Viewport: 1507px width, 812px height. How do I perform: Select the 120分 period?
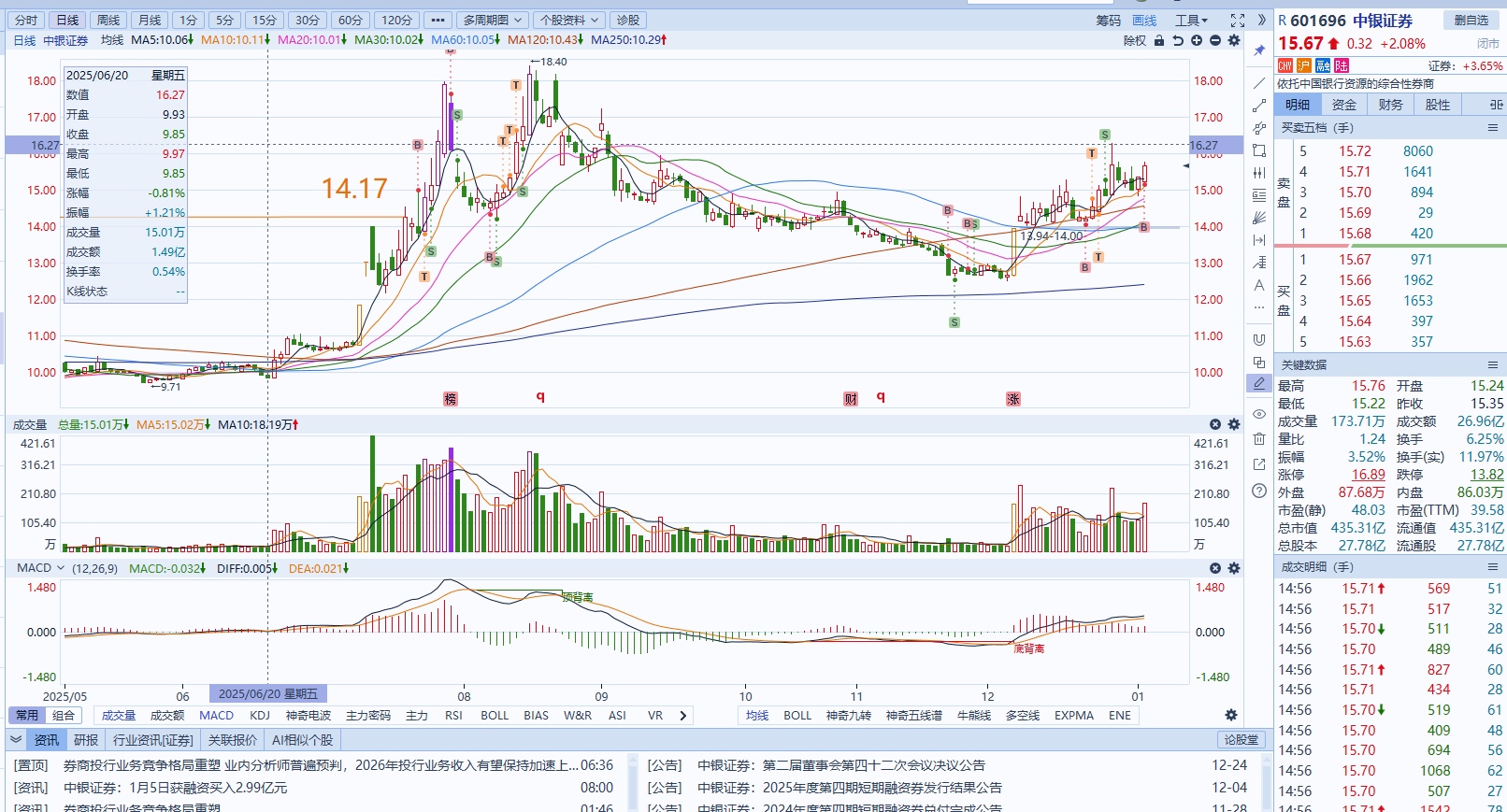(x=396, y=20)
